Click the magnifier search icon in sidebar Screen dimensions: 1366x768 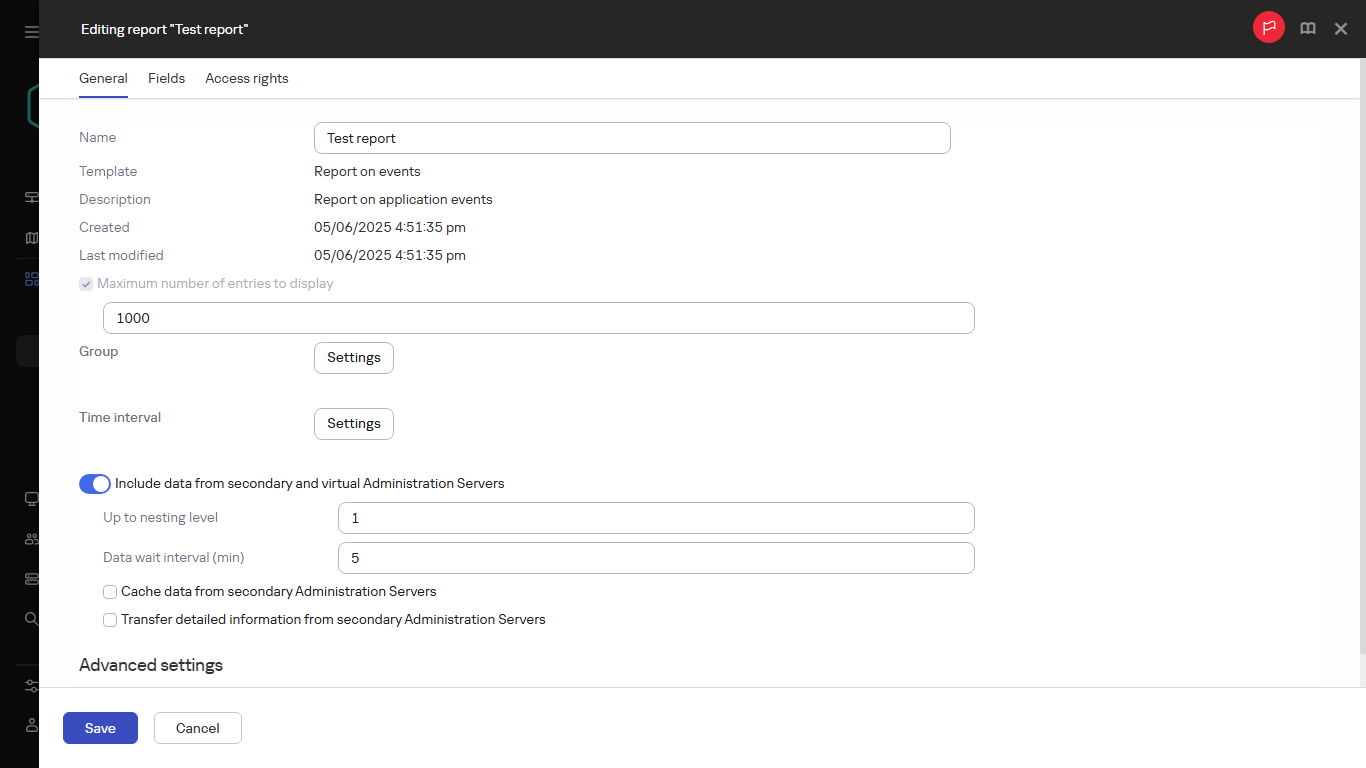tap(31, 619)
